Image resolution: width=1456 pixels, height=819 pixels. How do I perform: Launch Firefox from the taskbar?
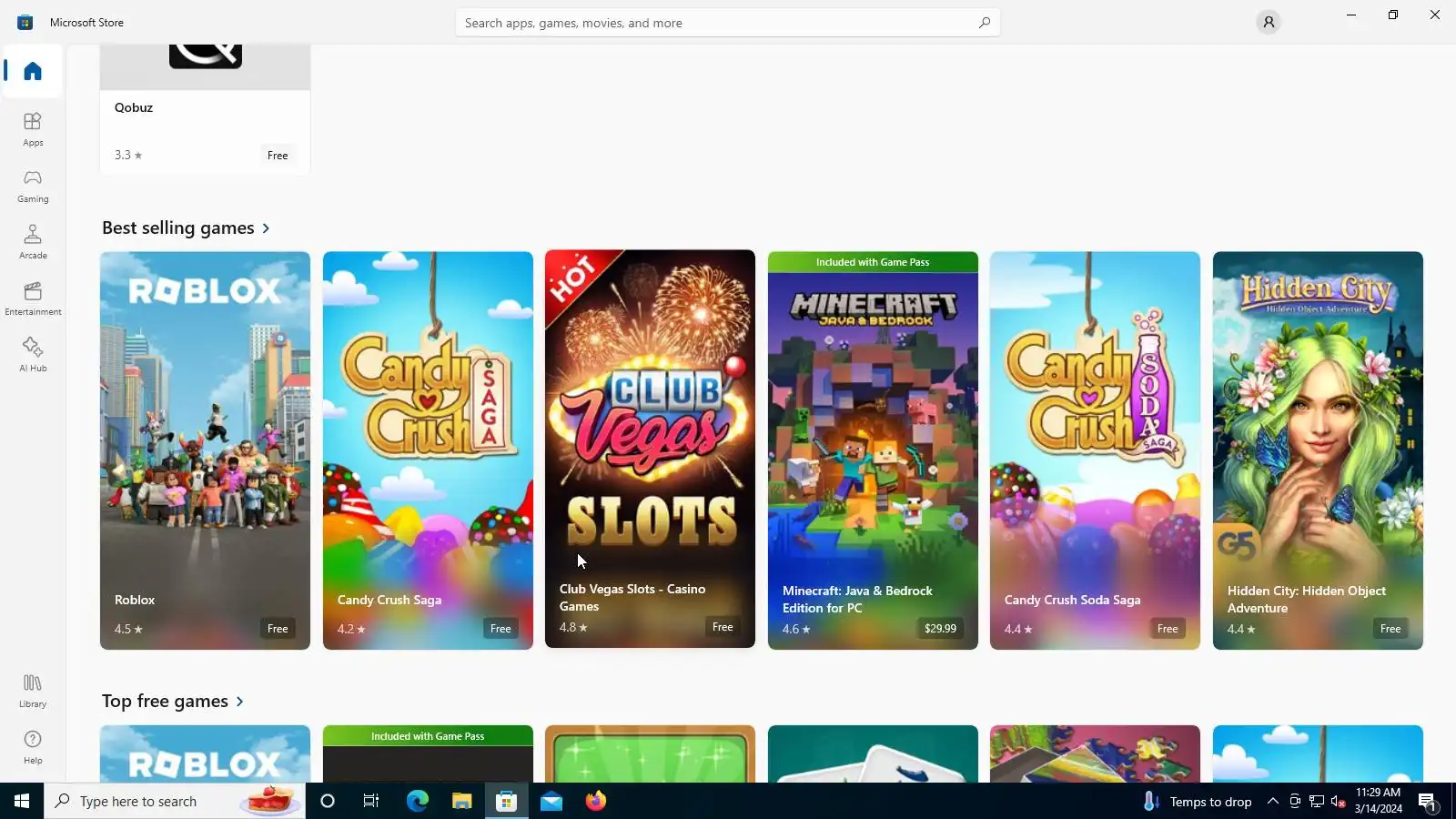(596, 801)
